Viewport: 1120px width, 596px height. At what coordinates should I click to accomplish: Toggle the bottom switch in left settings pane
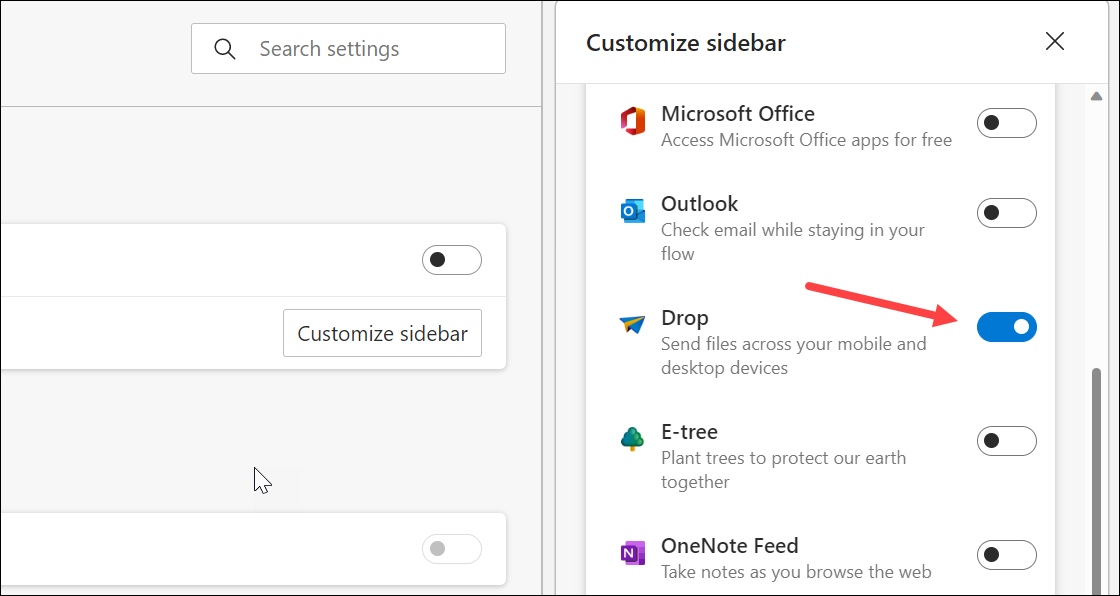point(451,548)
